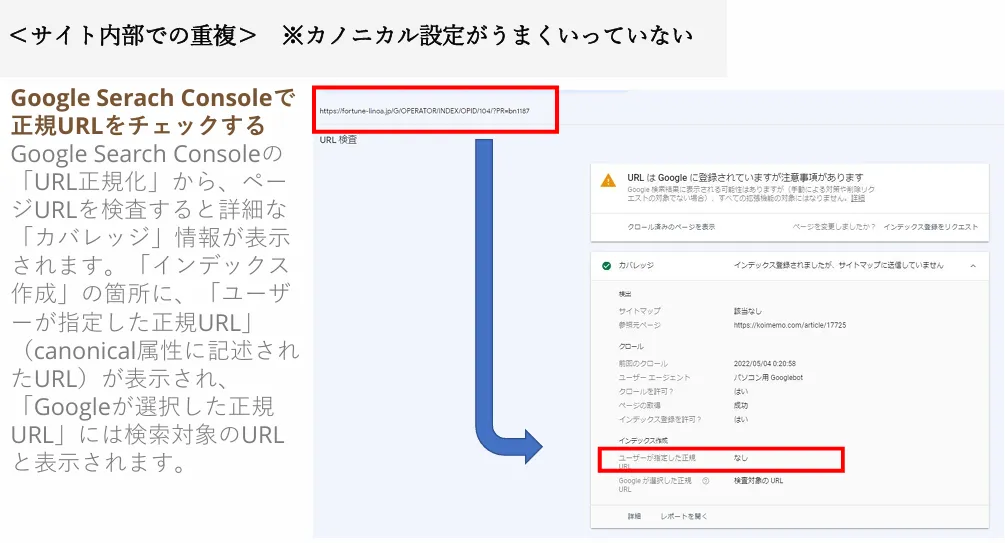Open クロール済みのページを表示 link
This screenshot has width=1005, height=543.
[671, 227]
